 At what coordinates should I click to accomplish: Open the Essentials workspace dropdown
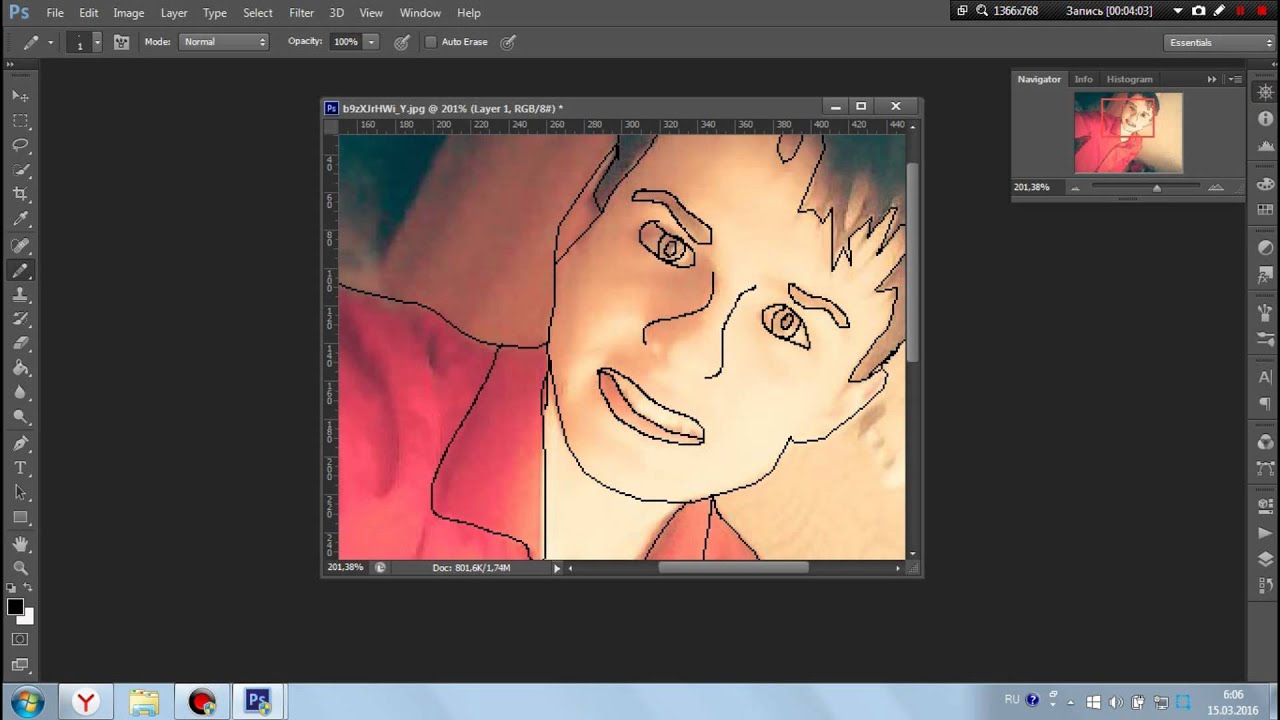(x=1219, y=42)
